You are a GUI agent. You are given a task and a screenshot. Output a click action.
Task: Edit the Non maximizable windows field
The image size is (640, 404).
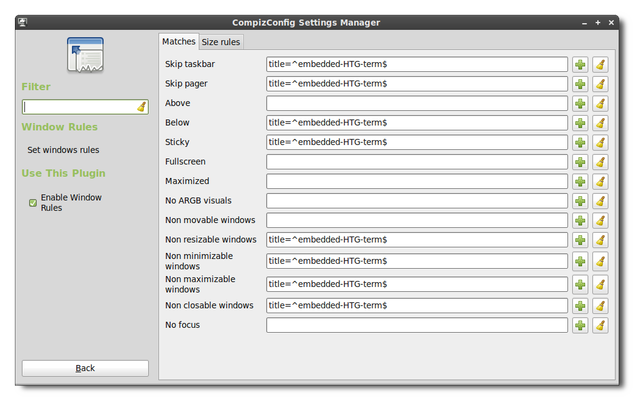(x=417, y=285)
